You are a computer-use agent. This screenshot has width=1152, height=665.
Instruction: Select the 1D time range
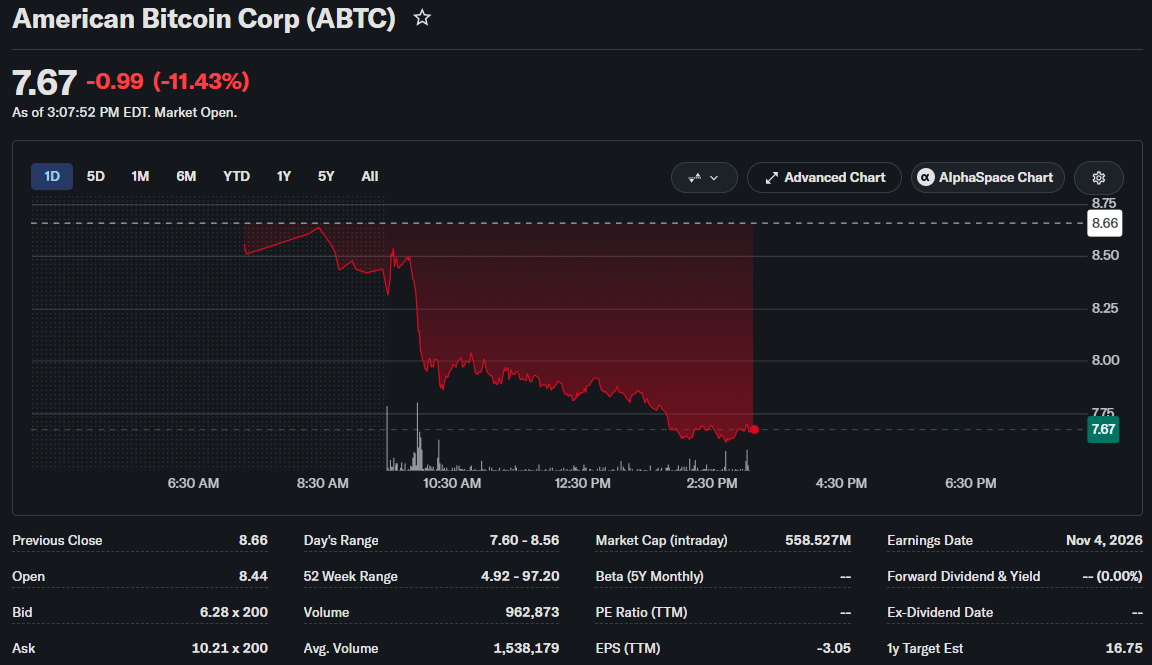point(51,176)
